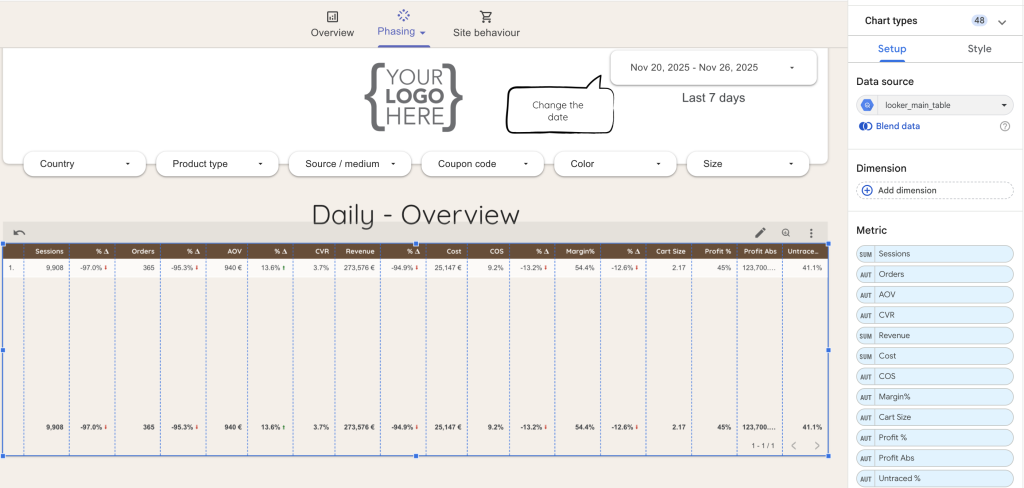Click the plus icon in Add dimension
Screen dimensions: 1024x488
[x=866, y=190]
